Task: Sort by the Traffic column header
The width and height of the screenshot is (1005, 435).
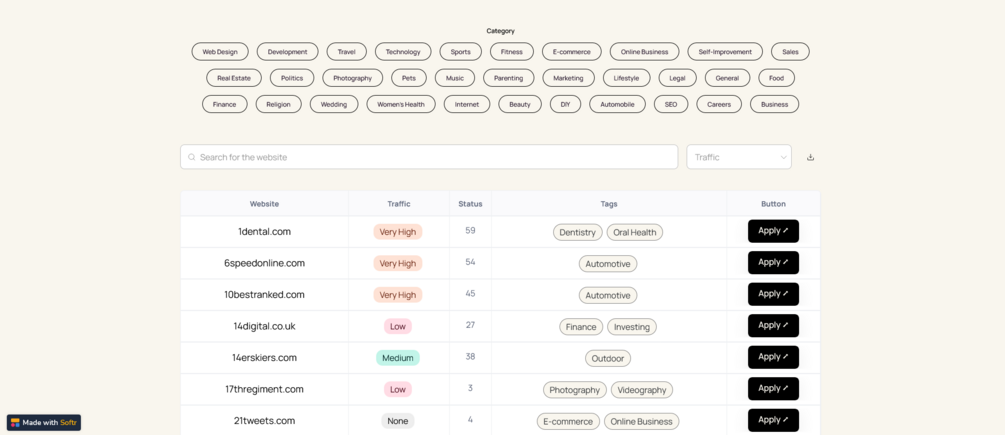Action: [x=398, y=204]
